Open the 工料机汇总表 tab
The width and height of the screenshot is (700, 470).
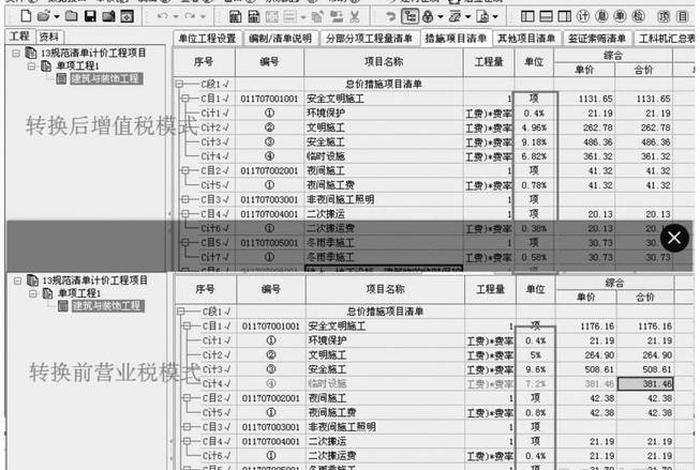point(666,38)
